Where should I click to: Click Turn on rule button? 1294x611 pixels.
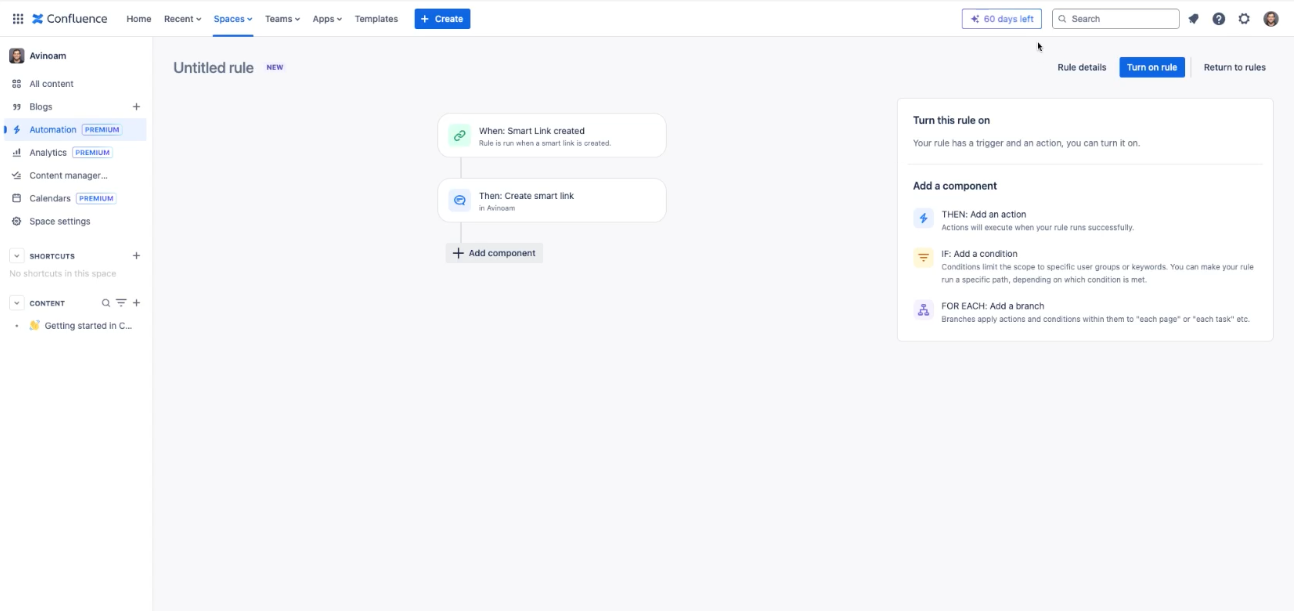(x=1151, y=66)
